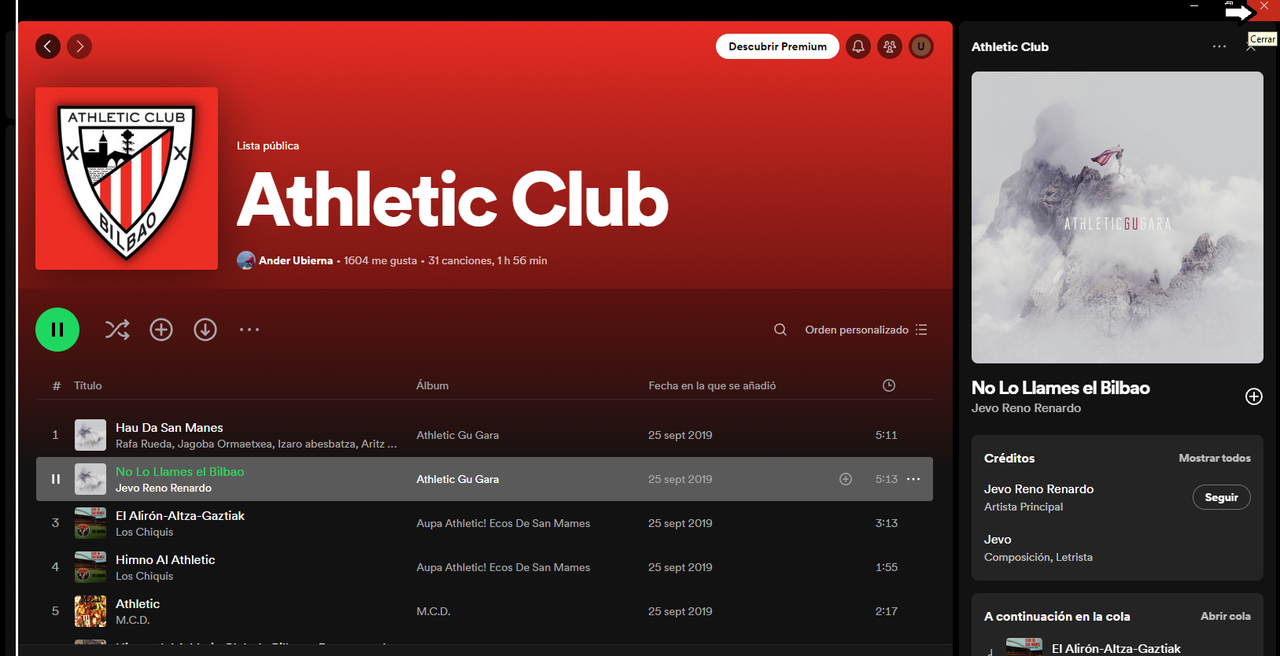
Task: Follow Jevo Reno Renardo with Seguir
Action: pos(1221,497)
